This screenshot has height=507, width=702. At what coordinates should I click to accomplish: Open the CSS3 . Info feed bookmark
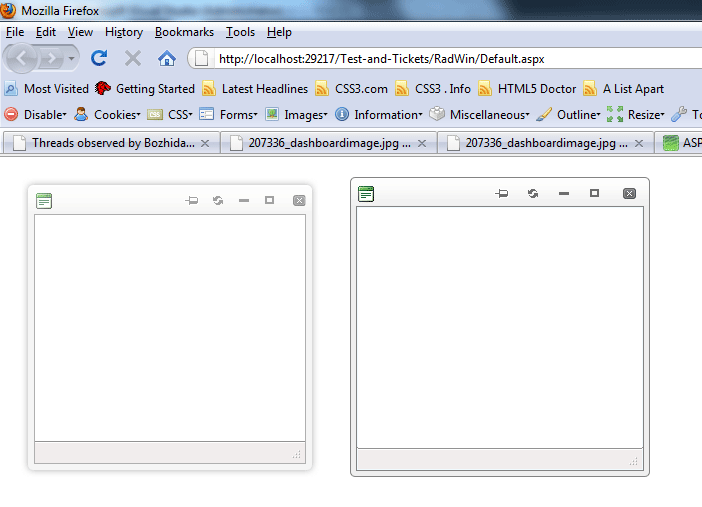(x=433, y=89)
